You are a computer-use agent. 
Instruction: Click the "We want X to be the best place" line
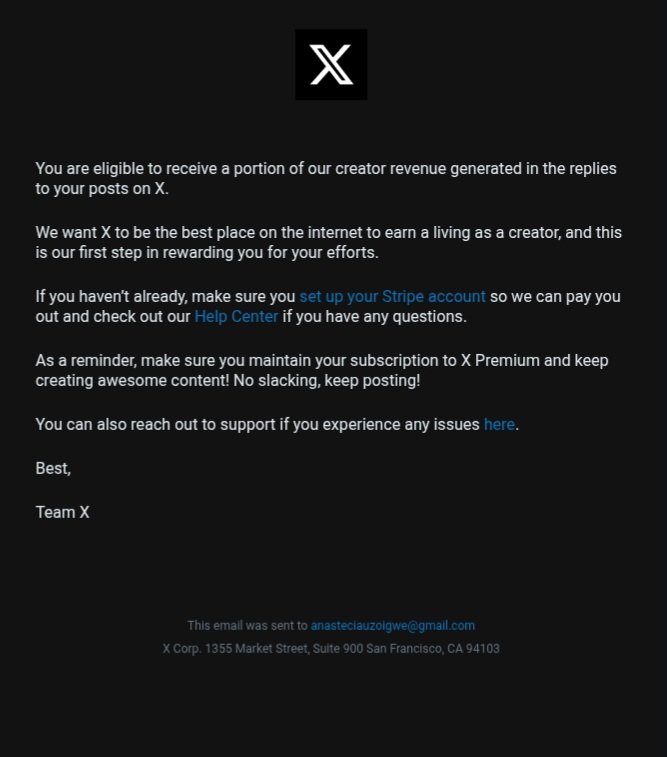click(x=328, y=233)
